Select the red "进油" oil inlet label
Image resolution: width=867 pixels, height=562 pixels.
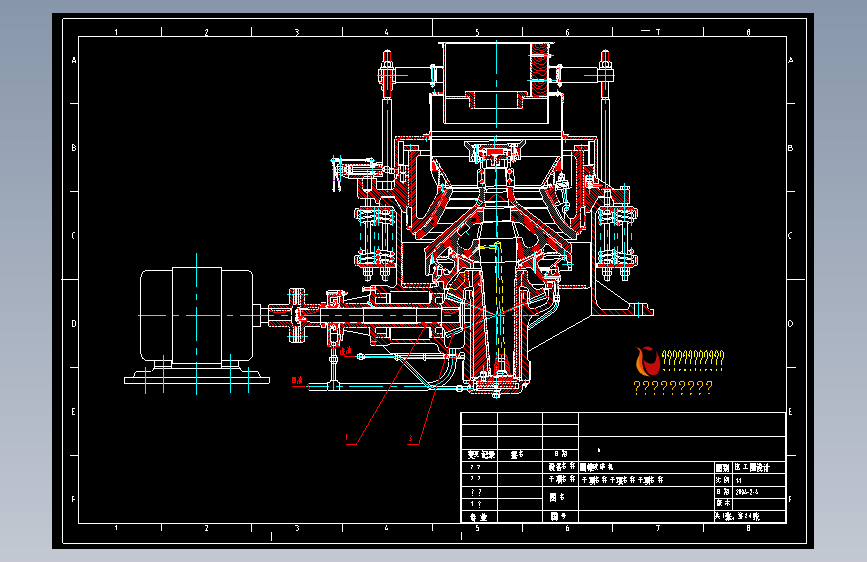pos(345,351)
